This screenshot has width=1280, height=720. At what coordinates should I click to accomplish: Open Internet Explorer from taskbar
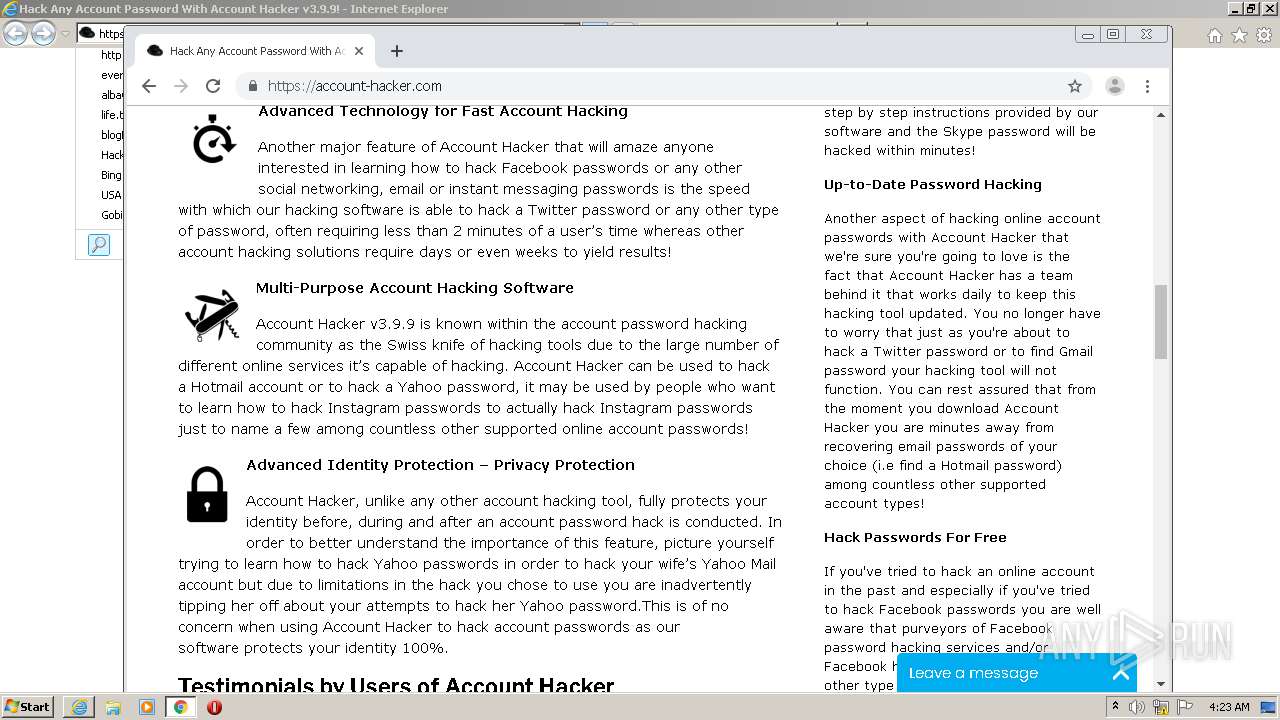coord(79,707)
